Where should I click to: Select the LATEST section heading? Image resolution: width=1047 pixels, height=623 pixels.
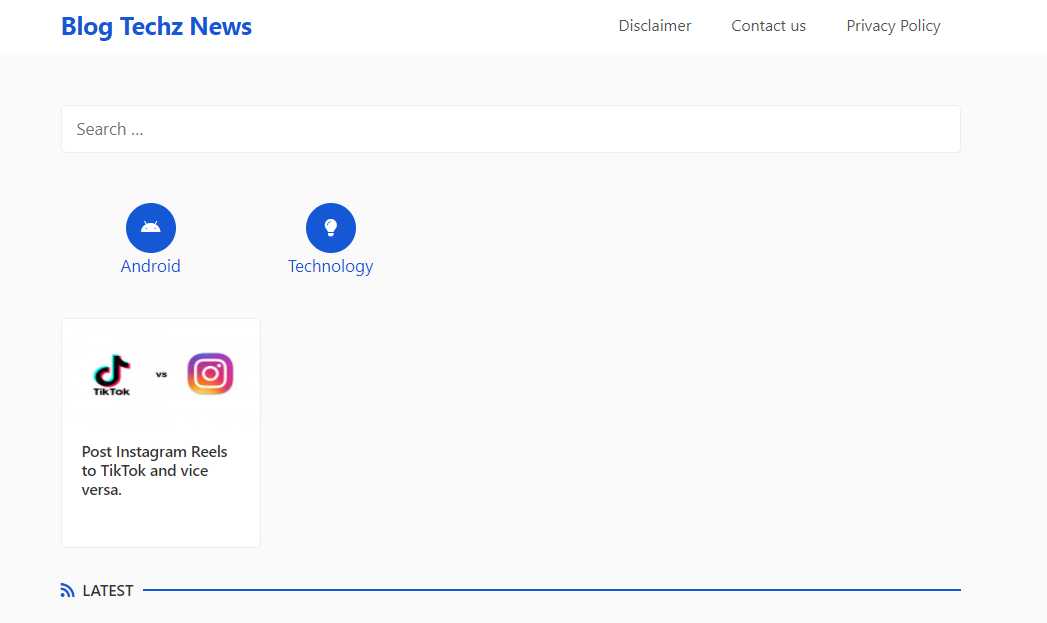point(108,590)
